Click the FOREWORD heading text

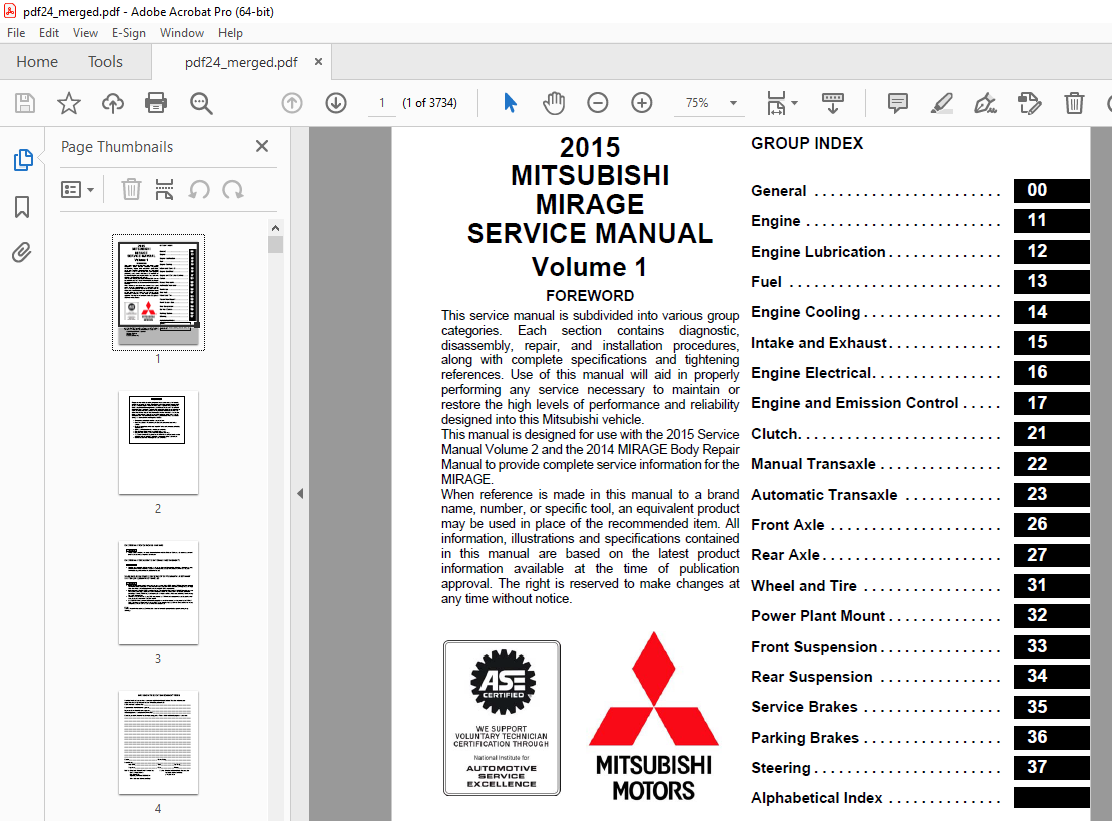[x=590, y=296]
